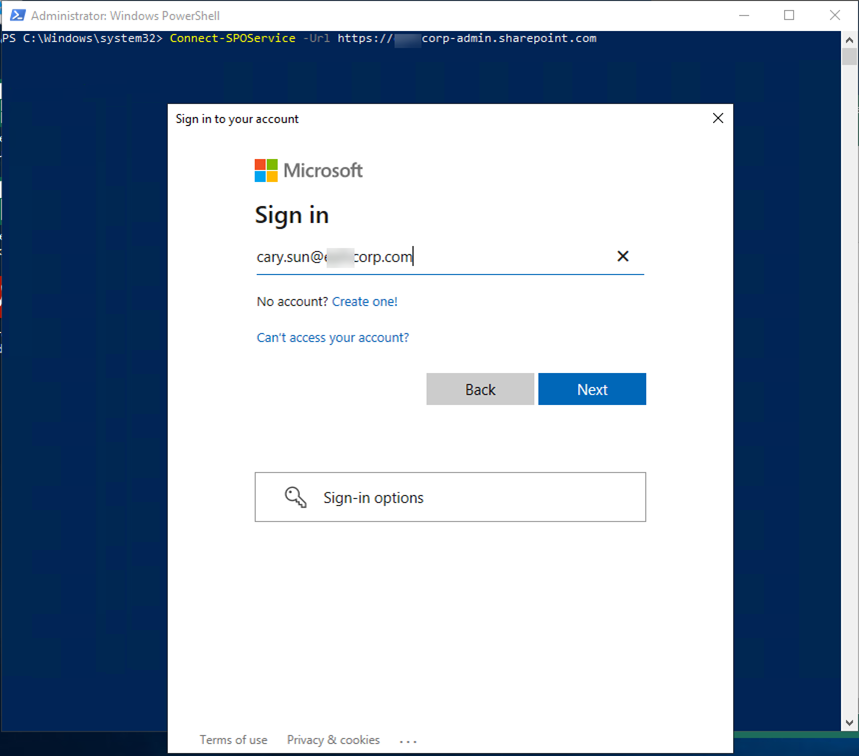Click the PowerShell vertical scrollbar thumb
Image resolution: width=859 pixels, height=756 pixels.
(x=849, y=56)
